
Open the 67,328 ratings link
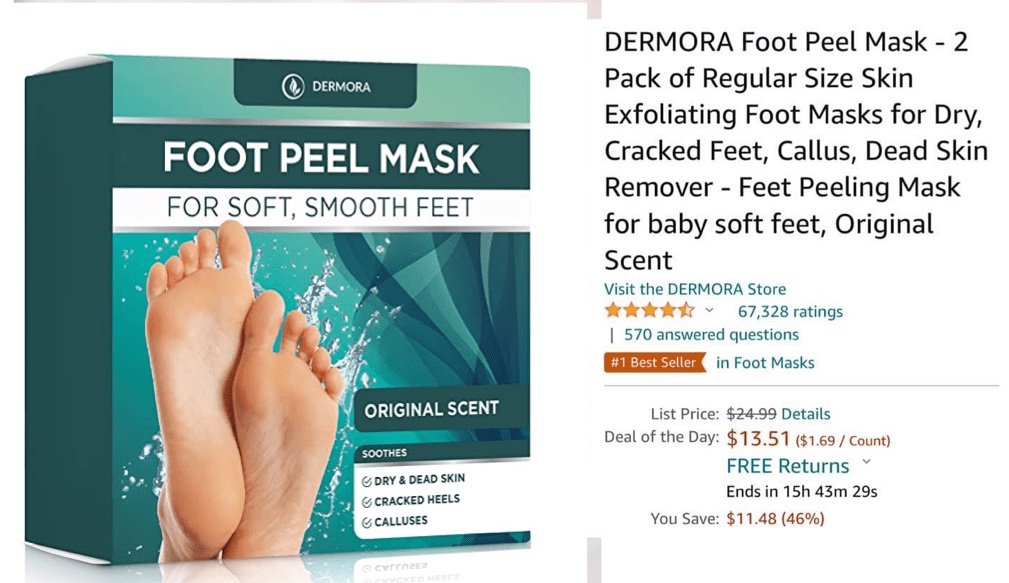point(790,311)
